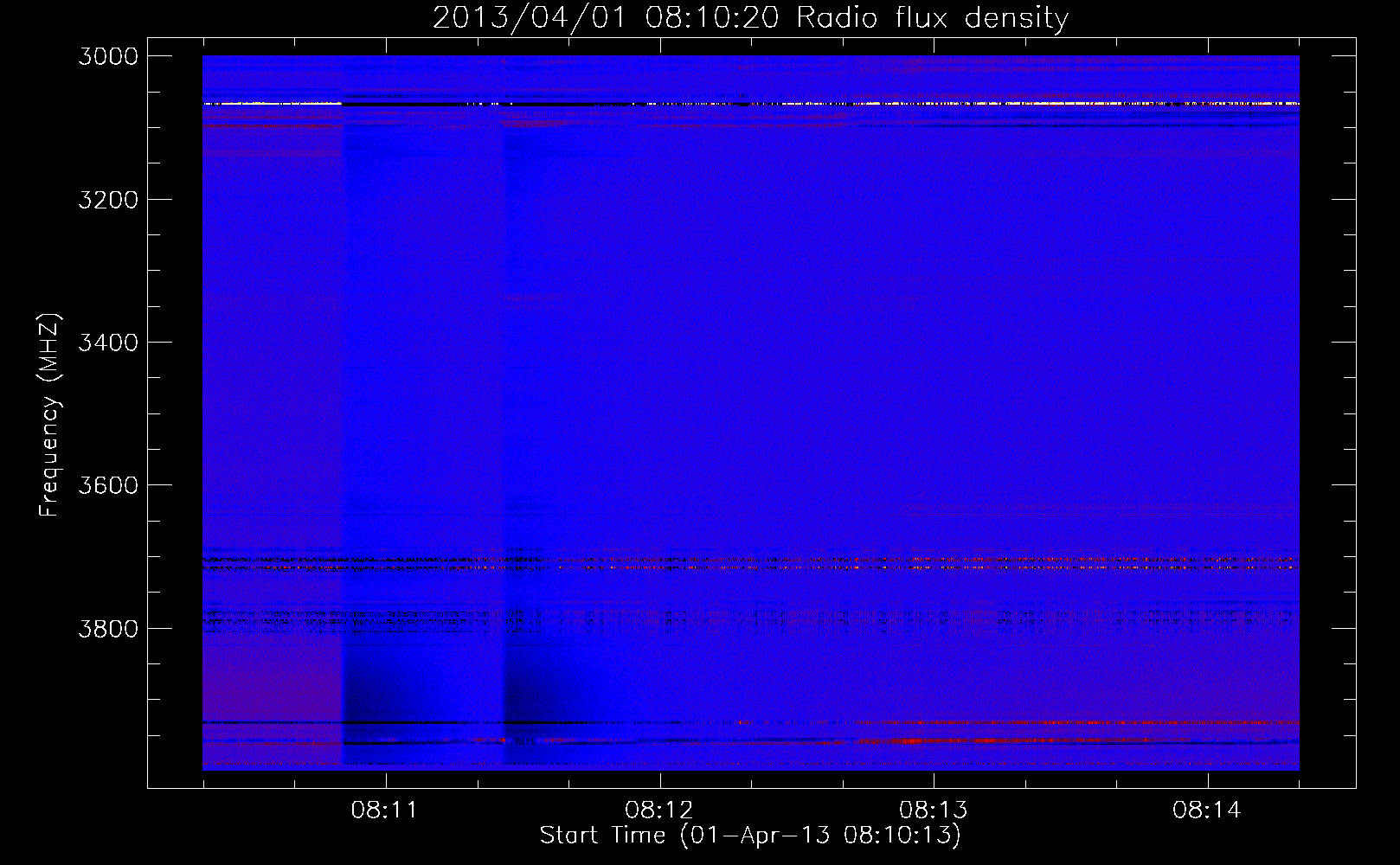Click the "Frequency (MHZ)" axis title
The image size is (1400, 865).
[x=50, y=414]
